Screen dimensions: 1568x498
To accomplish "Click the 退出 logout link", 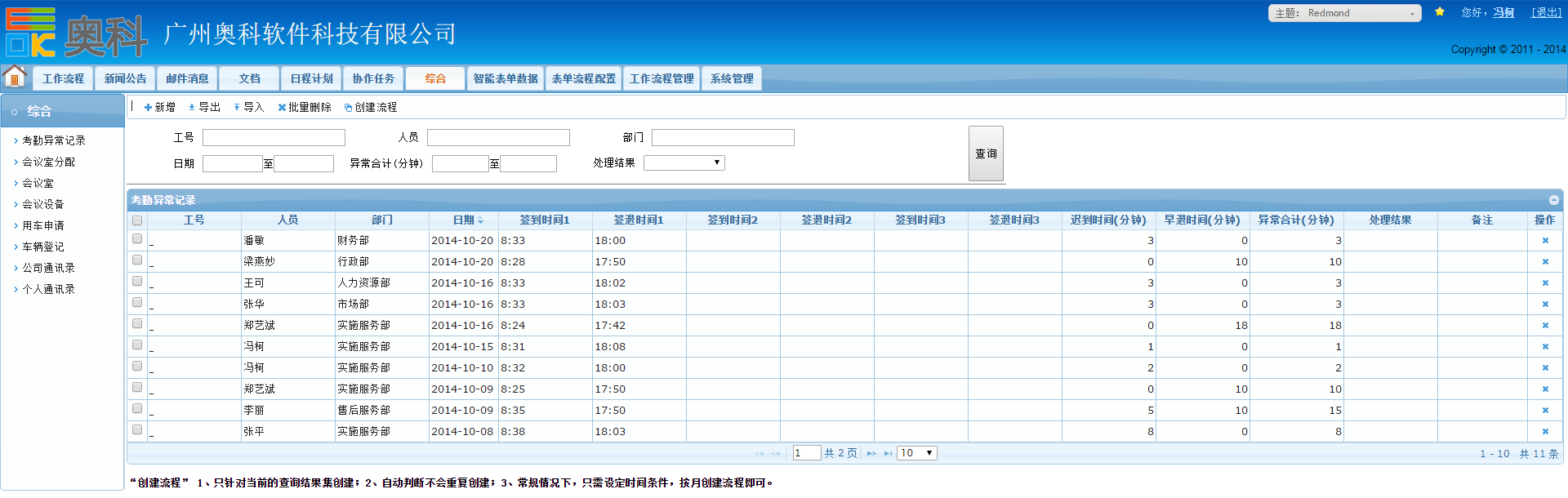I will [x=1545, y=13].
